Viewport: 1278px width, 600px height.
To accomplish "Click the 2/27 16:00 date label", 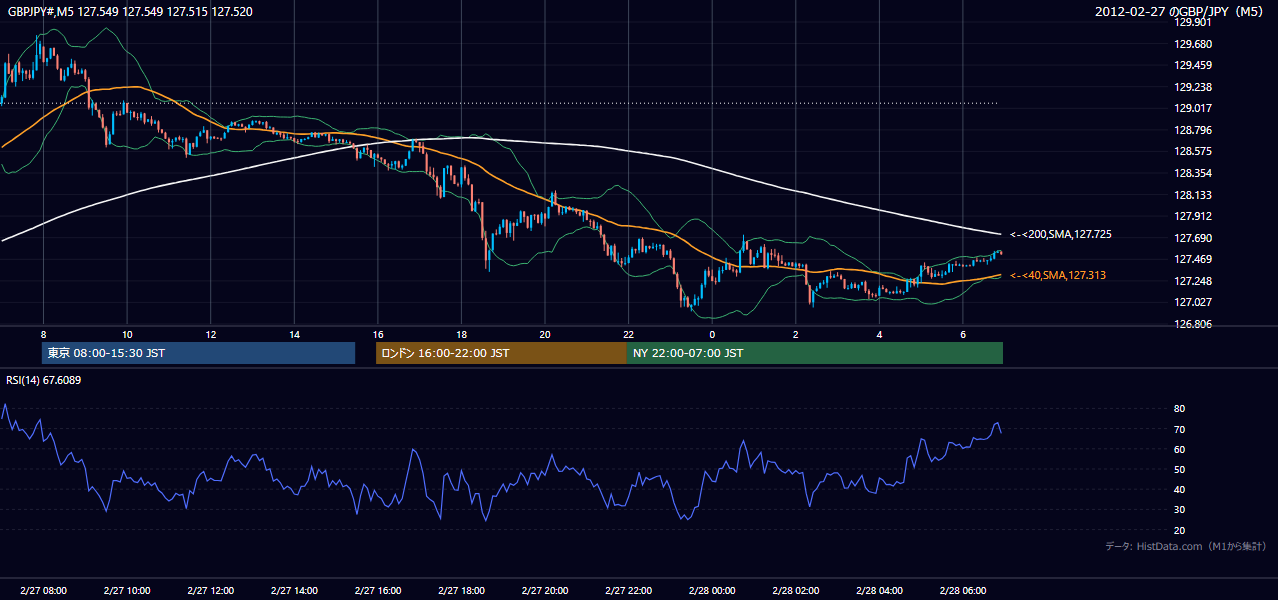I will pos(378,591).
